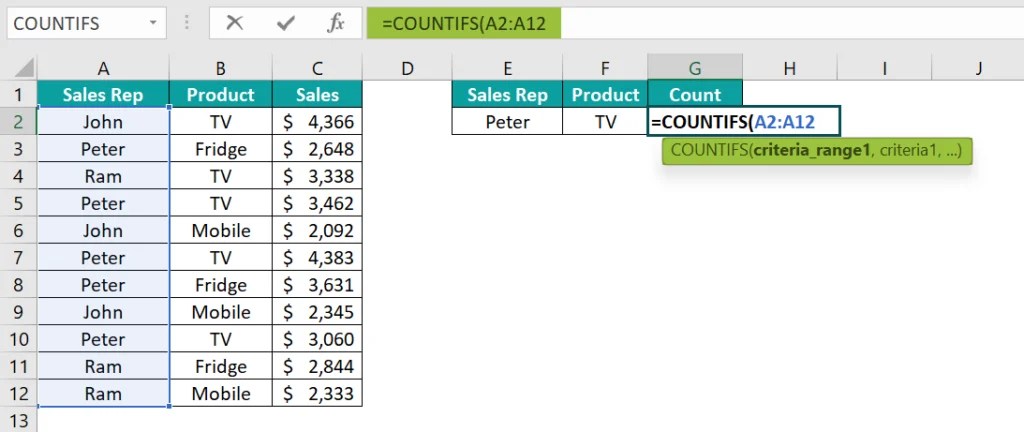Expand the Name Box dropdown arrow
1024x432 pixels.
[153, 23]
